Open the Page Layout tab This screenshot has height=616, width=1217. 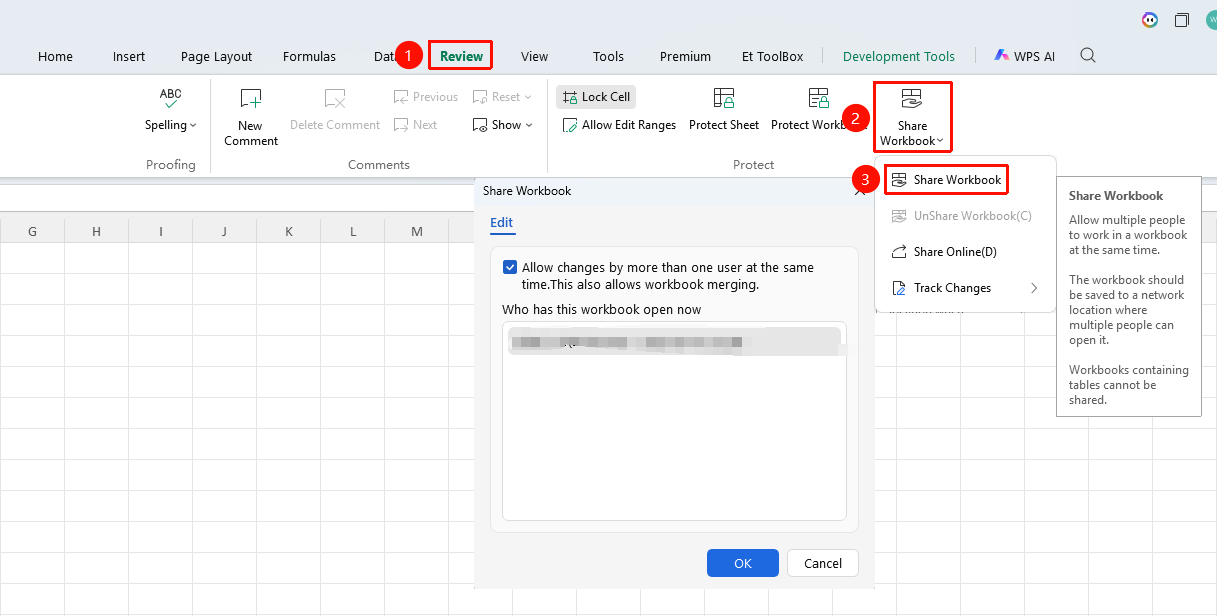(217, 57)
